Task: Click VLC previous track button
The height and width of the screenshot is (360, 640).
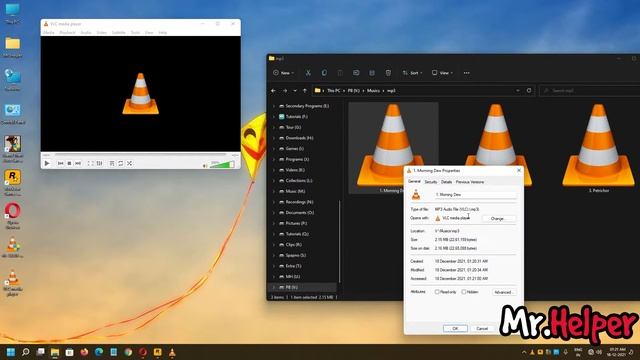Action: point(60,163)
